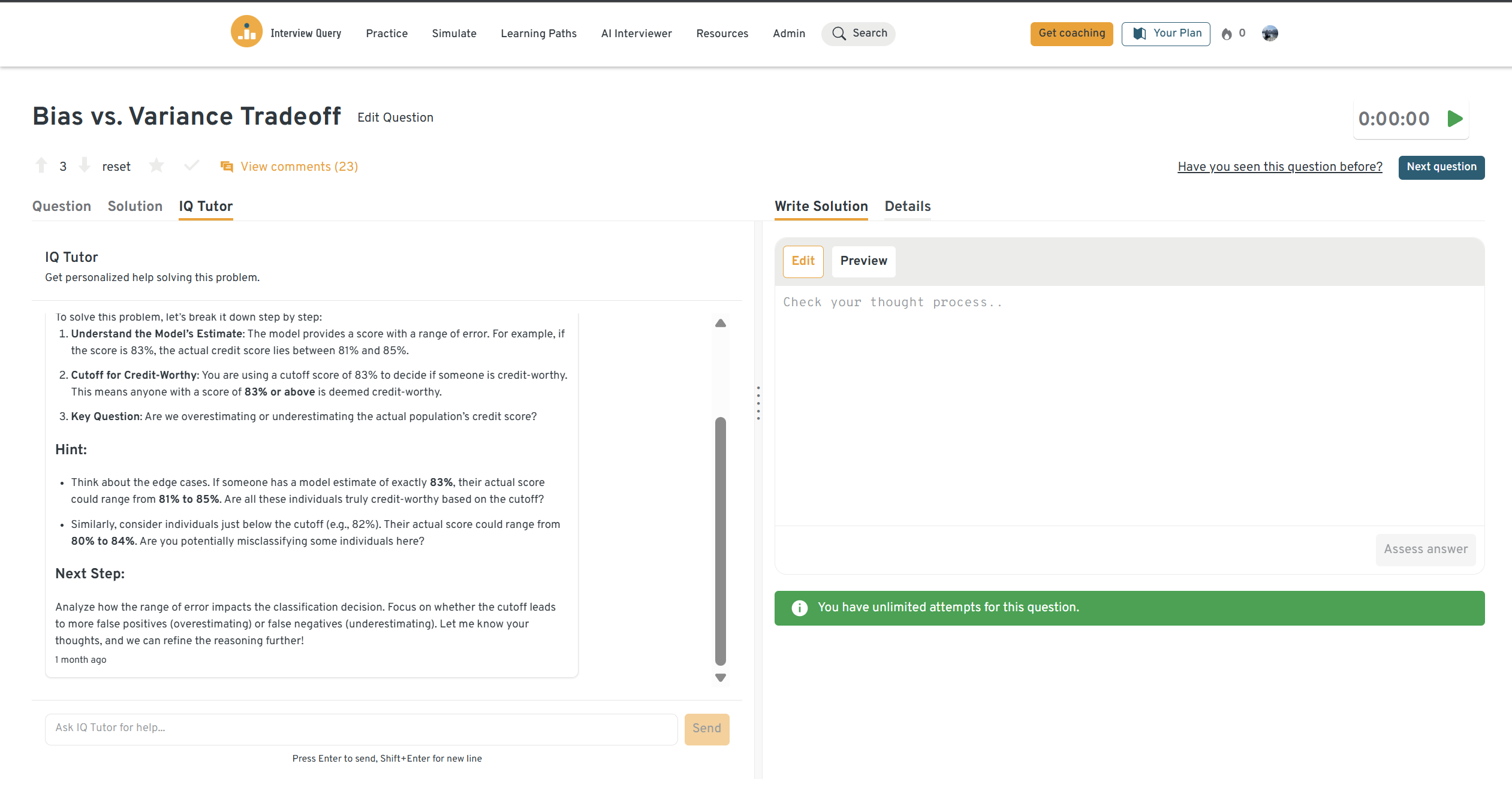Focus the Ask IQ Tutor input field
This screenshot has height=794, width=1512.
pos(361,728)
